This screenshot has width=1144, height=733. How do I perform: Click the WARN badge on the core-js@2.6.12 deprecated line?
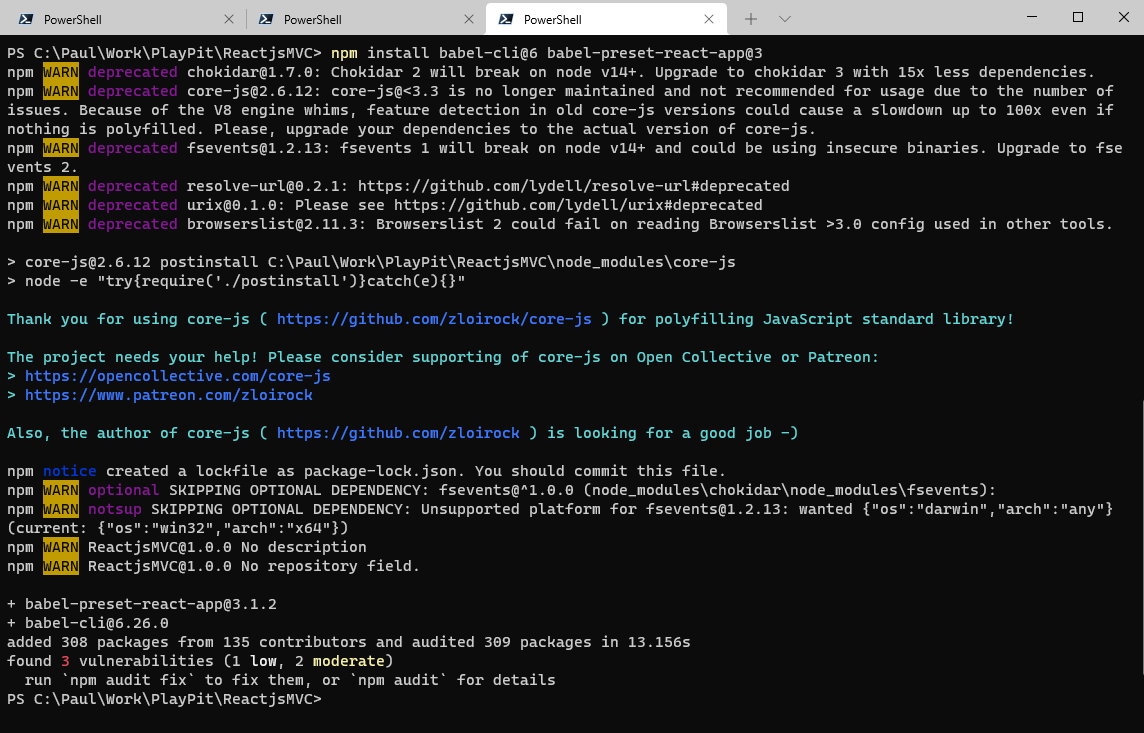(61, 91)
